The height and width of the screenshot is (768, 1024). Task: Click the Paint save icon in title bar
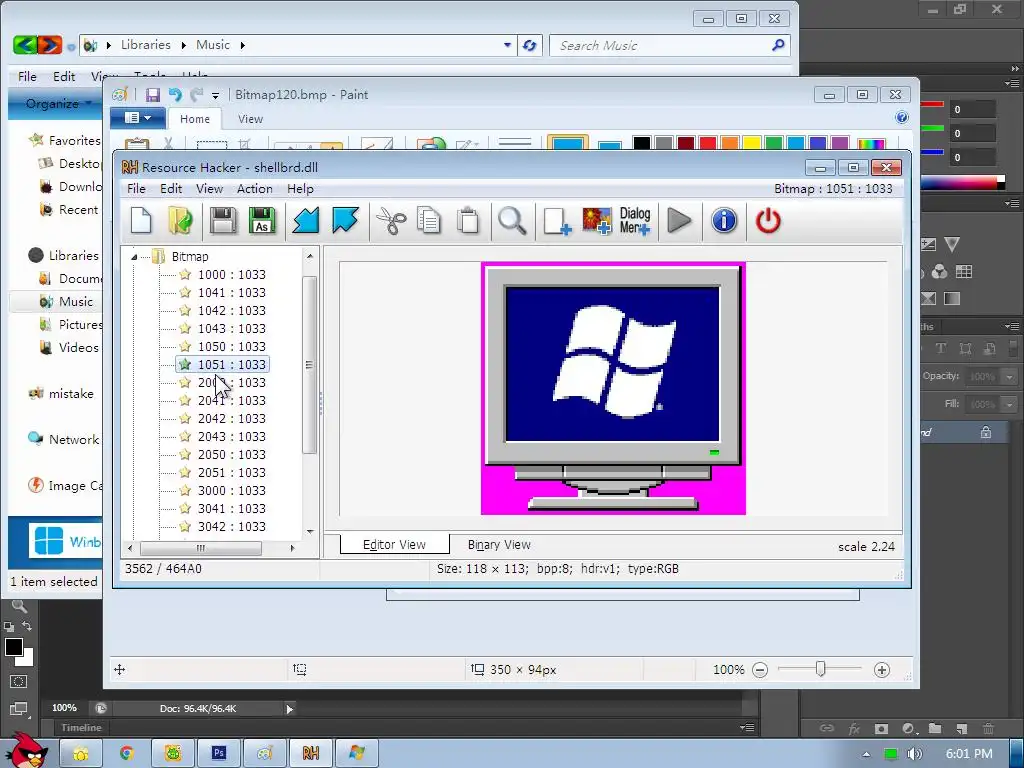click(153, 95)
